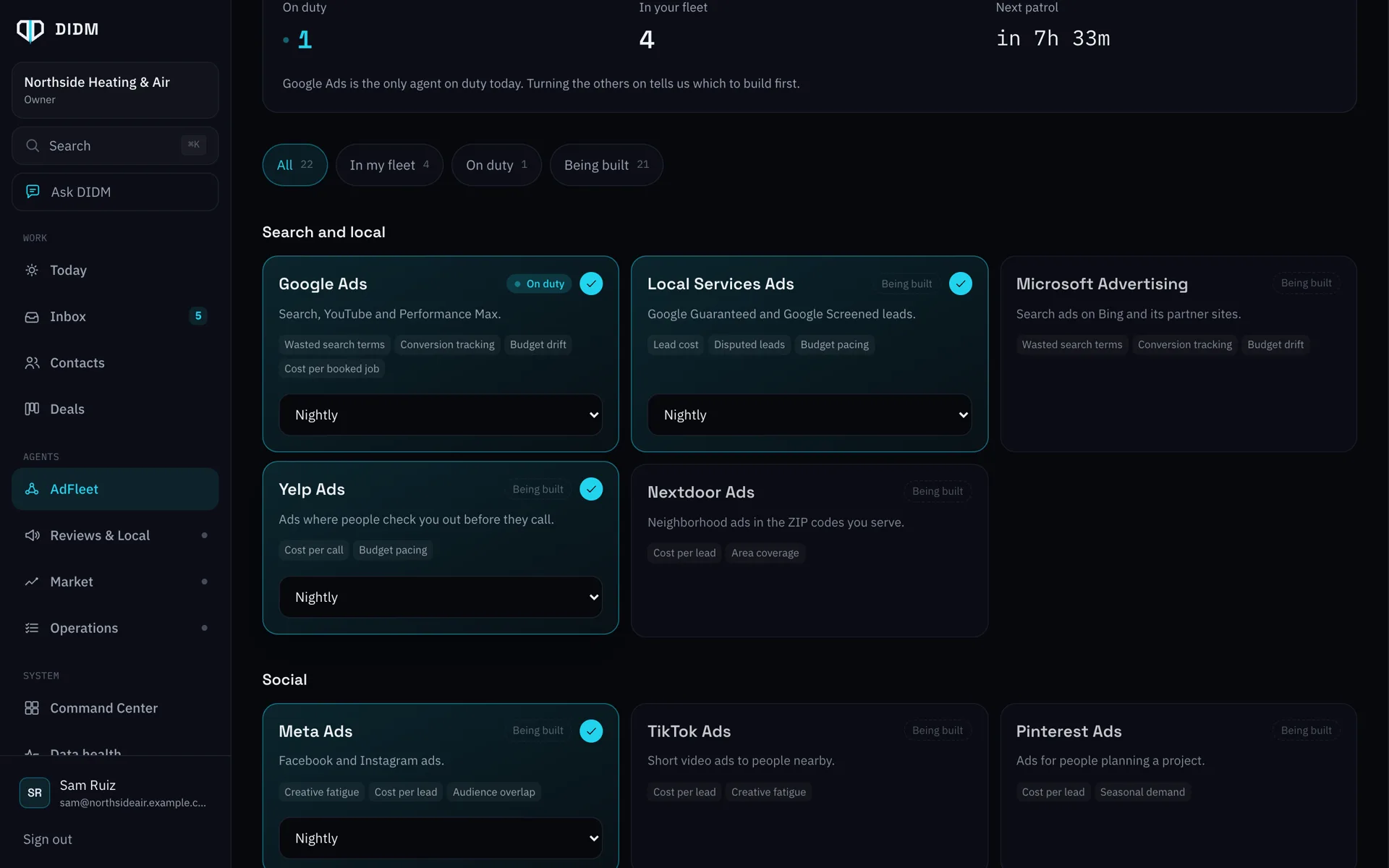
Task: Click the trend line icon beside Market
Action: [32, 582]
